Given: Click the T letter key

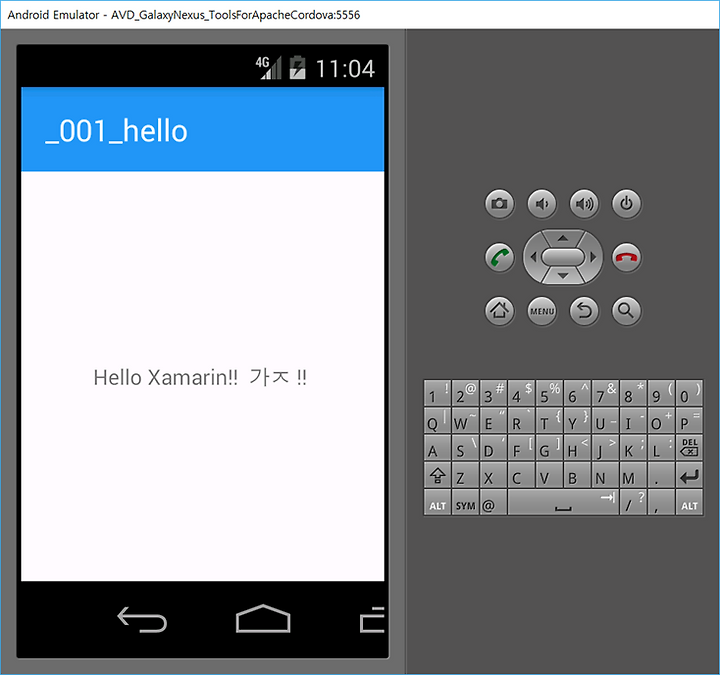Looking at the screenshot, I should (550, 420).
